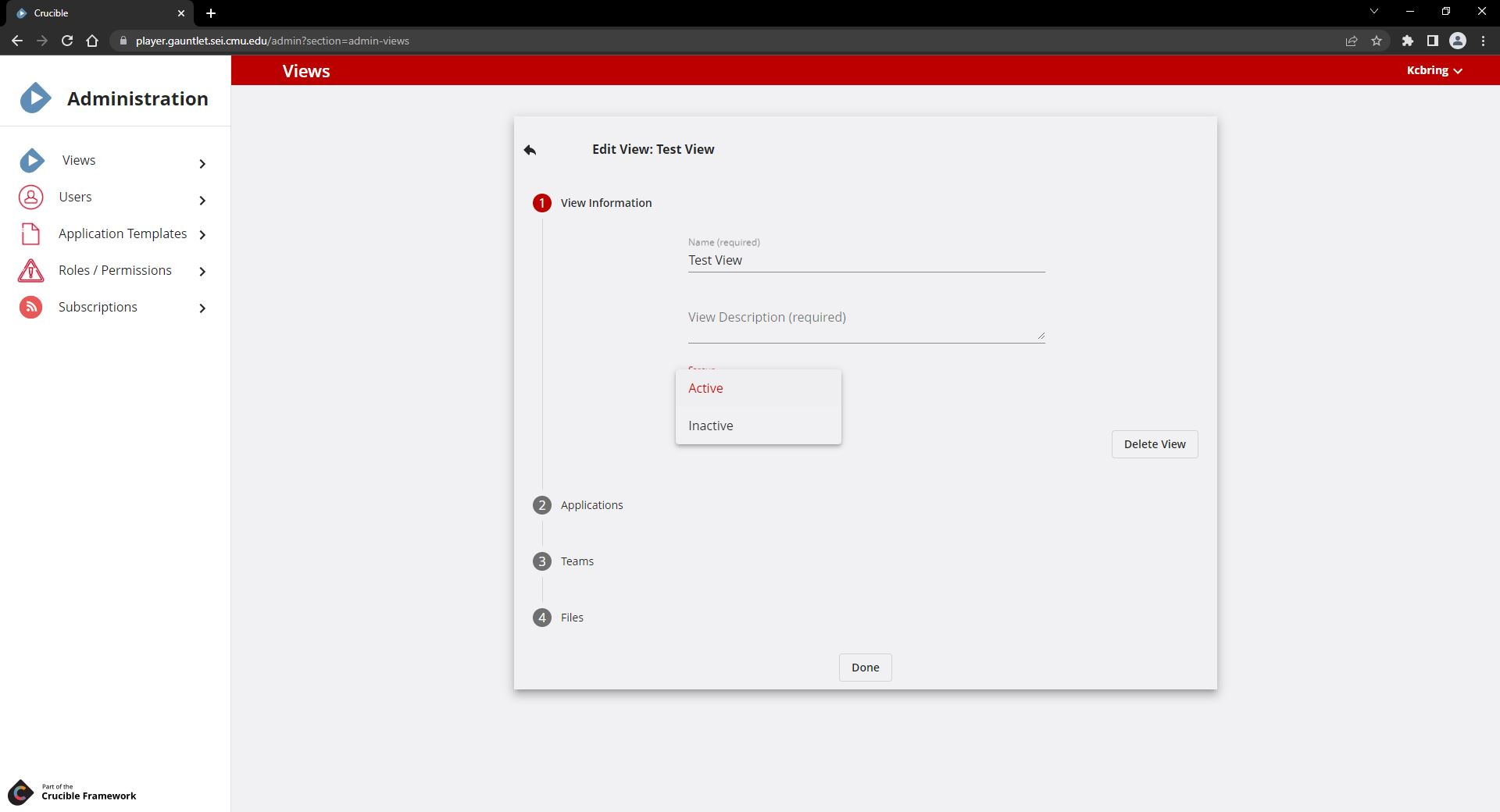Open step 4 Files
The image size is (1500, 812).
click(x=571, y=618)
